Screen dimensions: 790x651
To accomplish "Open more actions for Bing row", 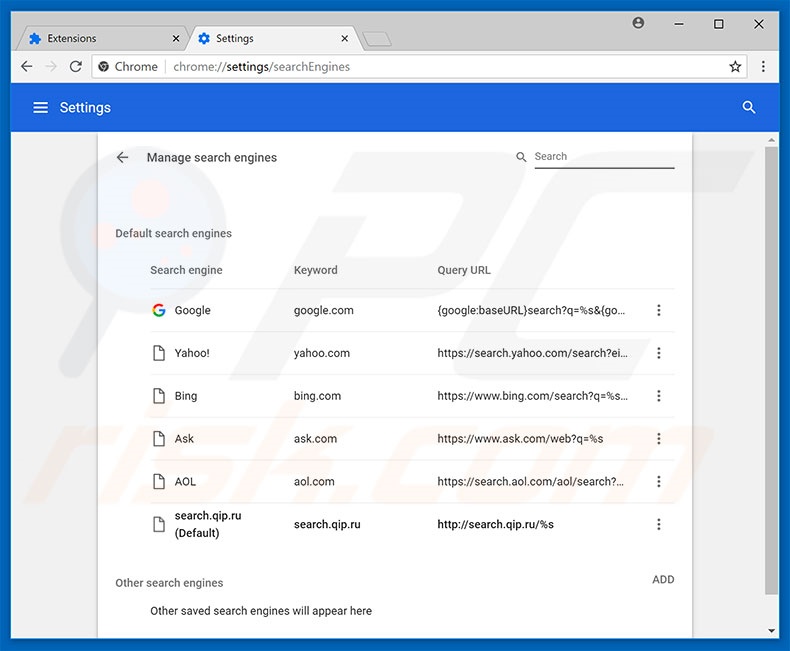I will tap(659, 396).
